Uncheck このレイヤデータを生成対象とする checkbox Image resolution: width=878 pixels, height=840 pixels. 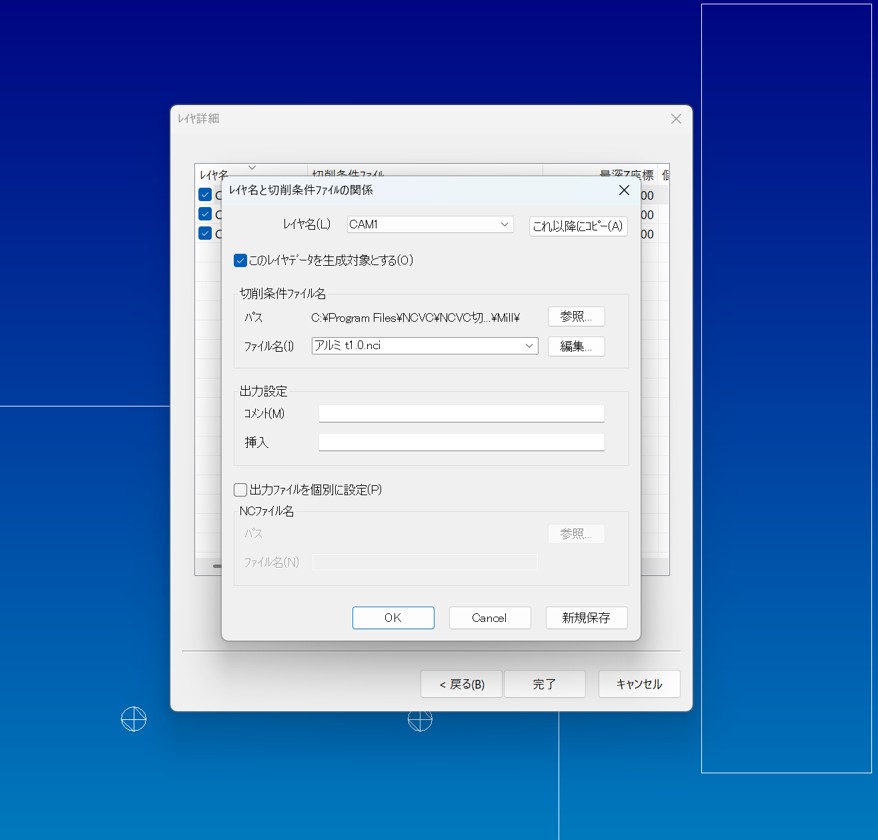tap(241, 261)
